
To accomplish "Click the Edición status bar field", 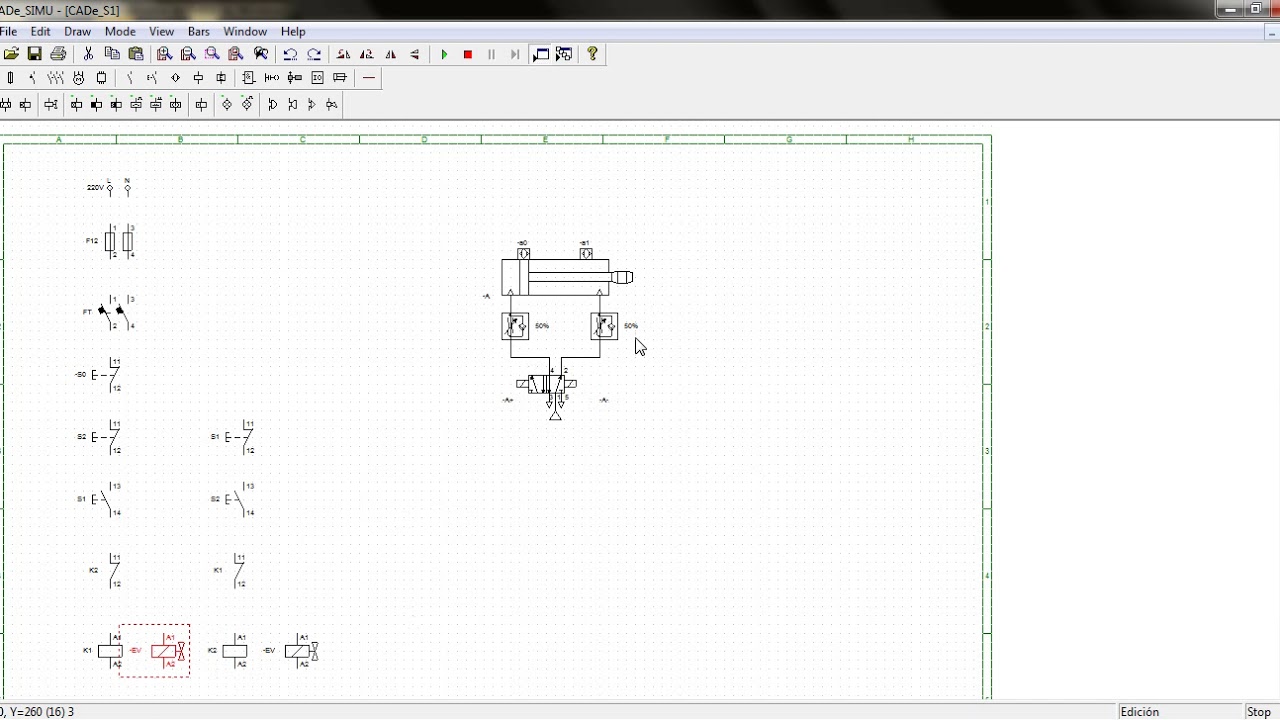I will 1180,712.
